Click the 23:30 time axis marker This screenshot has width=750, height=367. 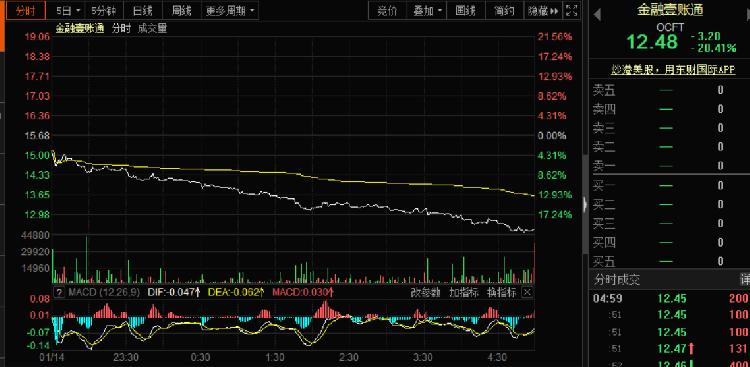[x=127, y=357]
